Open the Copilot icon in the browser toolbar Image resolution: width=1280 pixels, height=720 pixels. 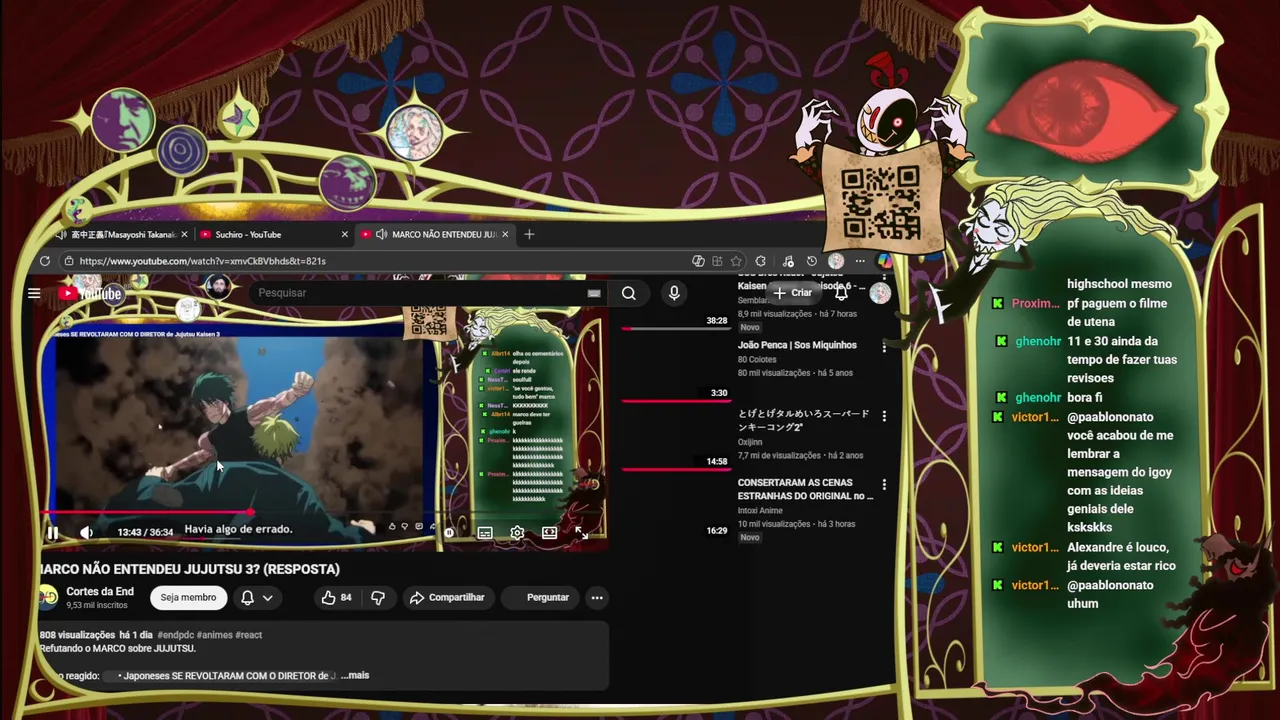(x=884, y=261)
